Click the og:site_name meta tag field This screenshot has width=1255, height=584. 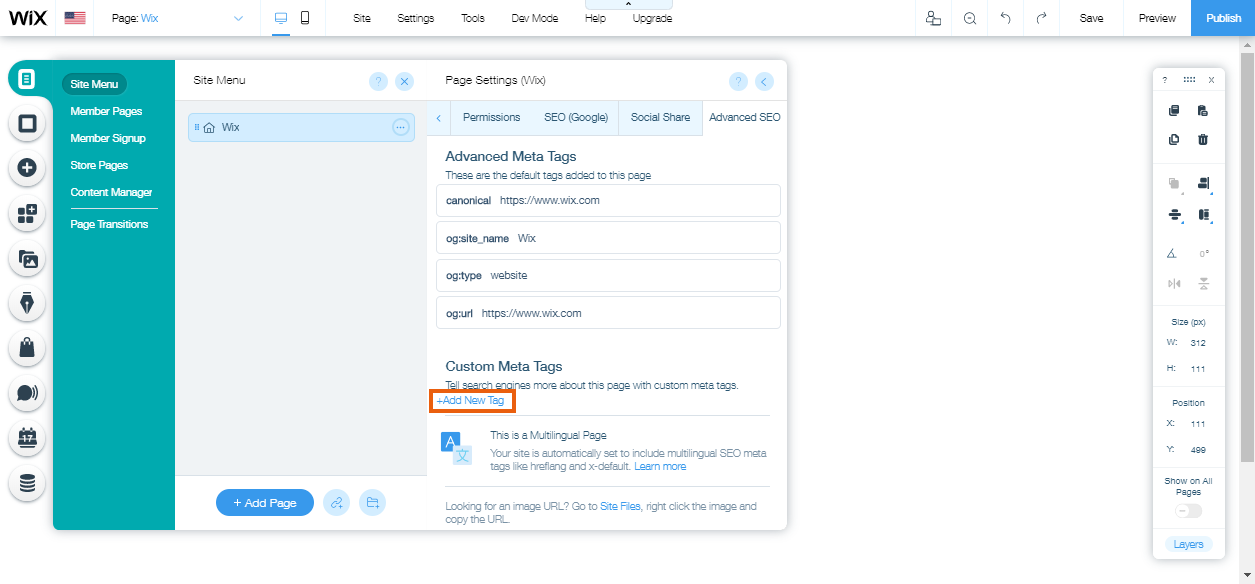click(x=608, y=238)
